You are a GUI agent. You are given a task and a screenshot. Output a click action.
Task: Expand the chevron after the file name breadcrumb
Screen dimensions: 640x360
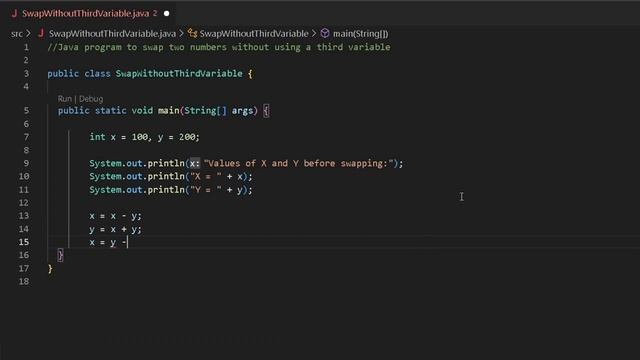[x=182, y=33]
